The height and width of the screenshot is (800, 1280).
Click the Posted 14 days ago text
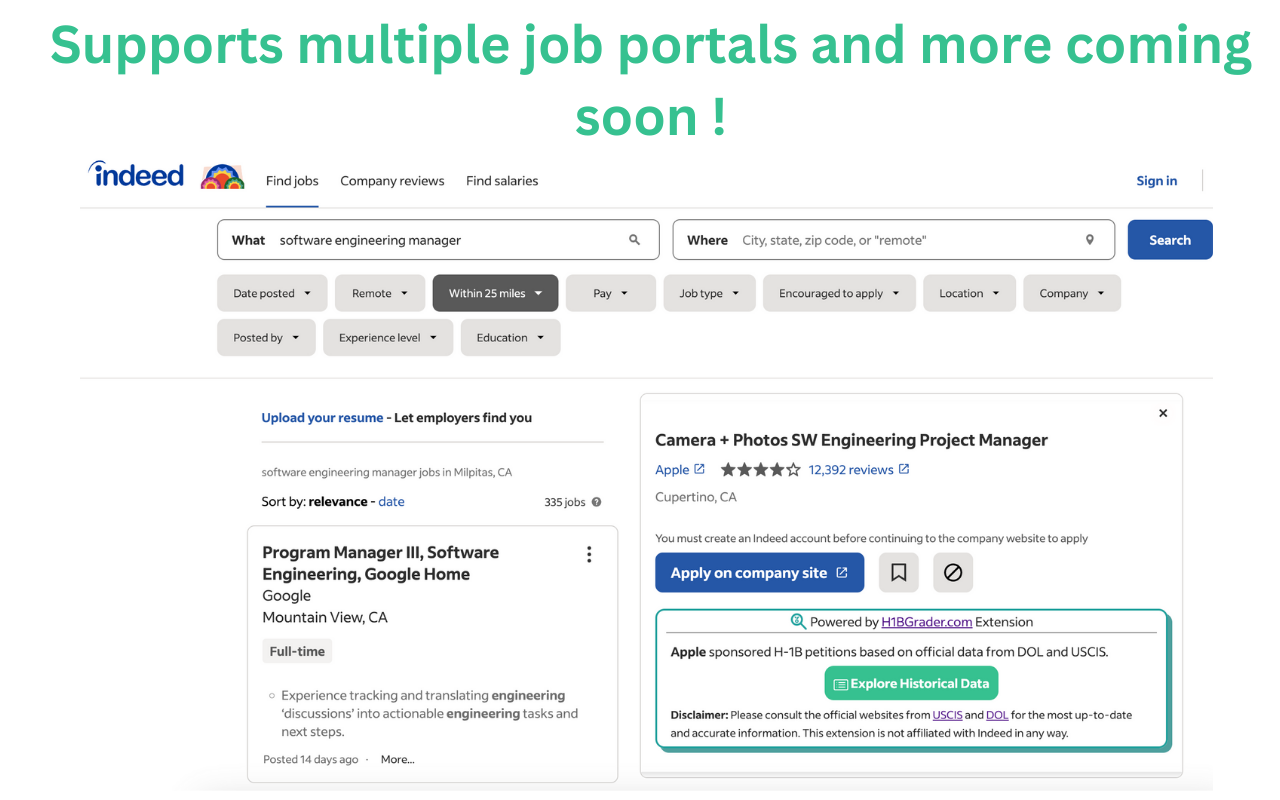point(311,760)
